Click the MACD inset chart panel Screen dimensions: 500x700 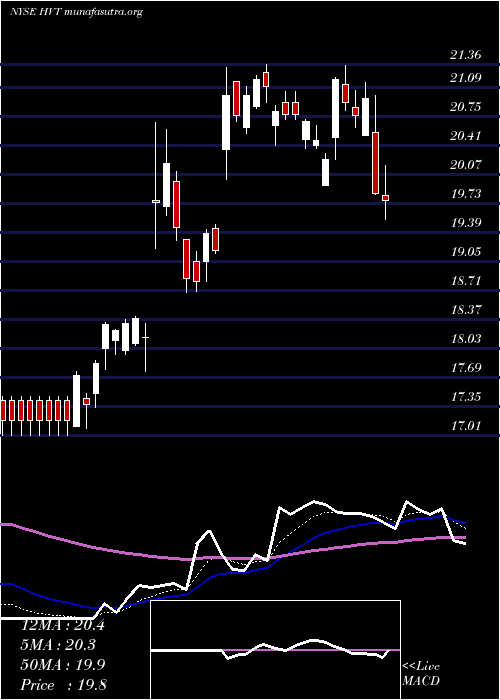coord(275,650)
